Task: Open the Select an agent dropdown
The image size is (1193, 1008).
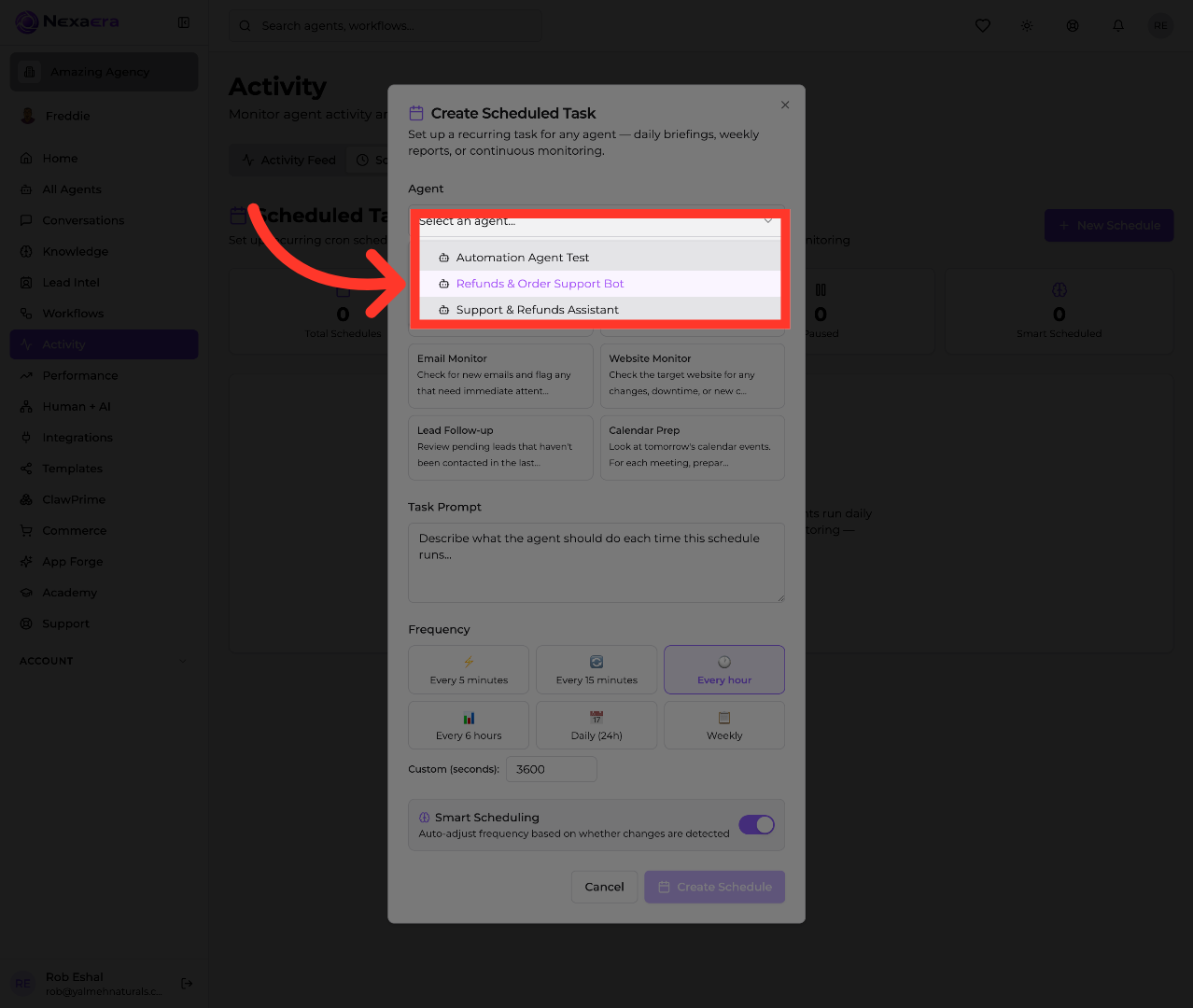Action: (x=596, y=221)
